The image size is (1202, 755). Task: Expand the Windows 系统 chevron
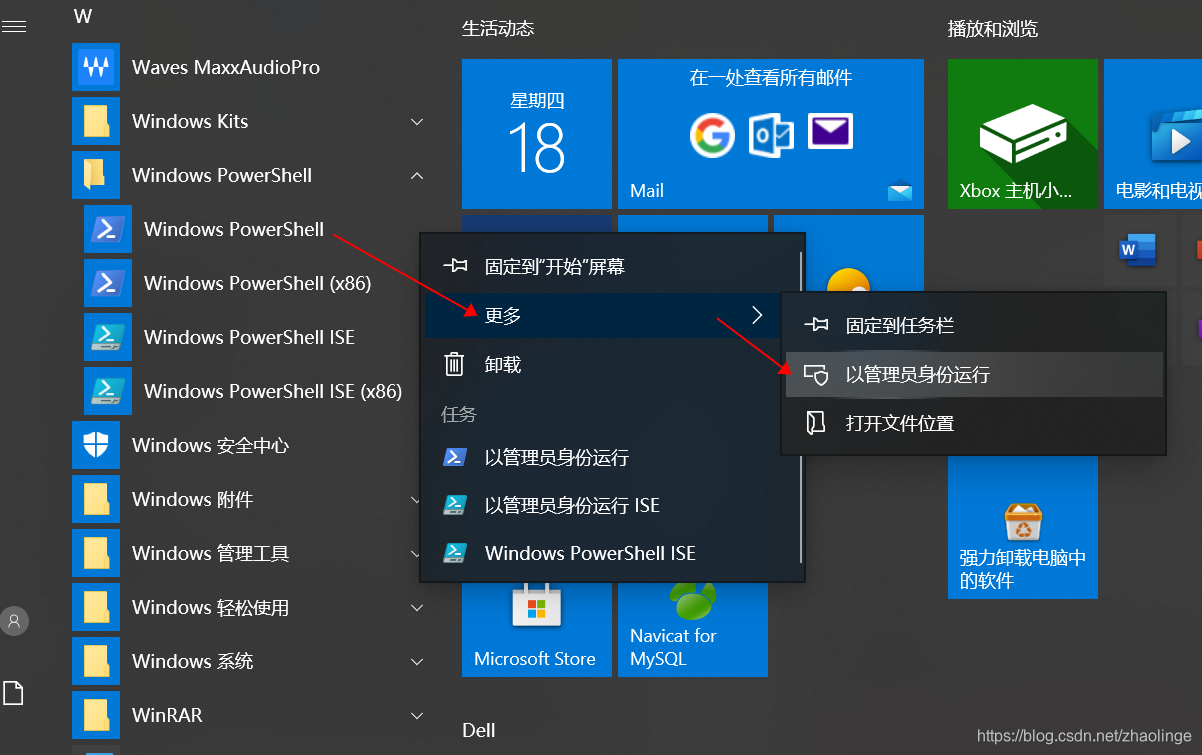(x=417, y=661)
